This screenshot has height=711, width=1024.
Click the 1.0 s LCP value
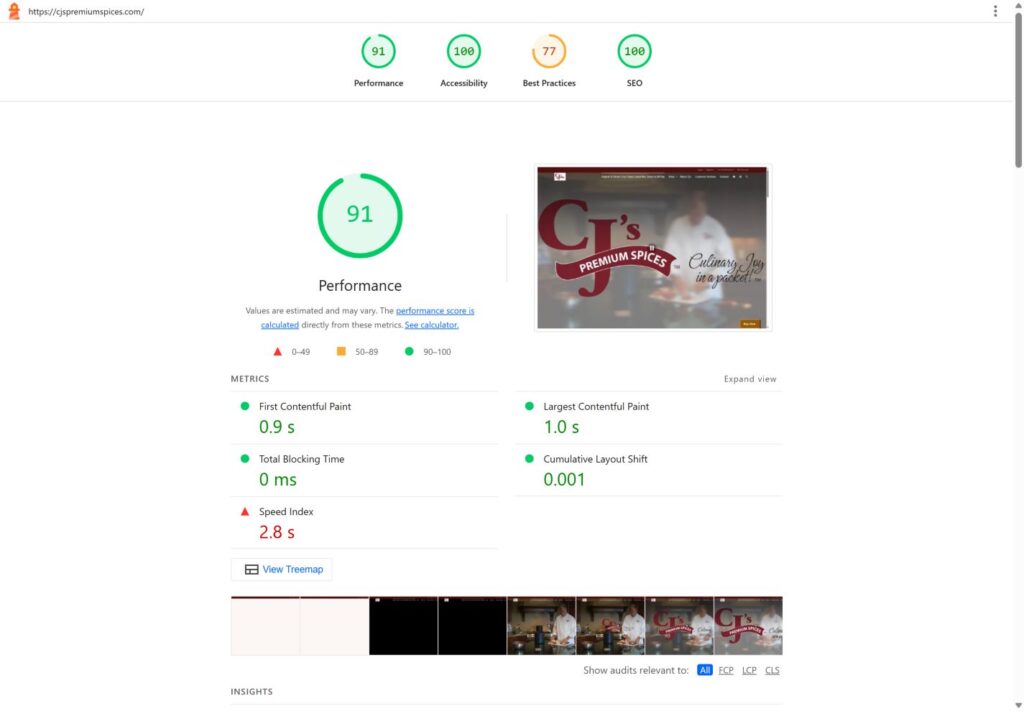562,427
